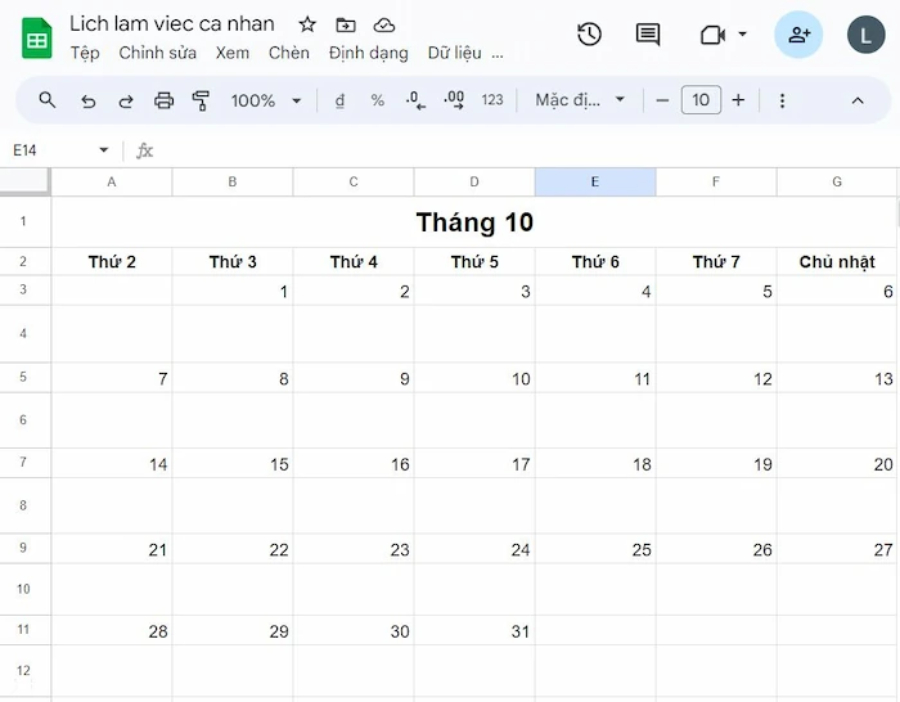Viewport: 900px width, 702px height.
Task: Select column D header
Action: [474, 182]
